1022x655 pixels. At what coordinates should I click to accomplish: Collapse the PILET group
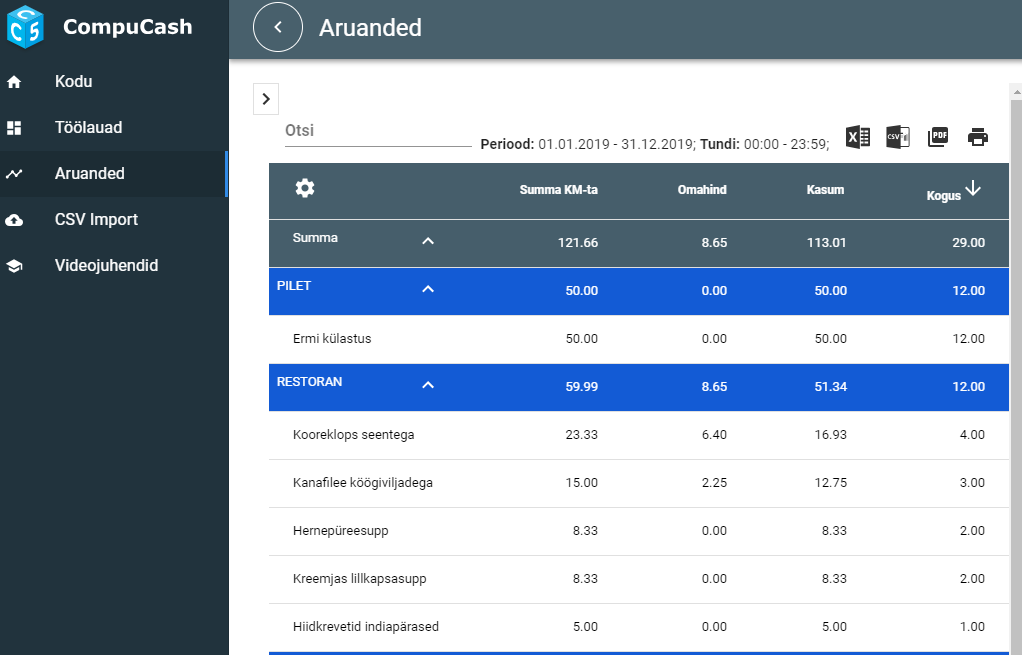428,289
